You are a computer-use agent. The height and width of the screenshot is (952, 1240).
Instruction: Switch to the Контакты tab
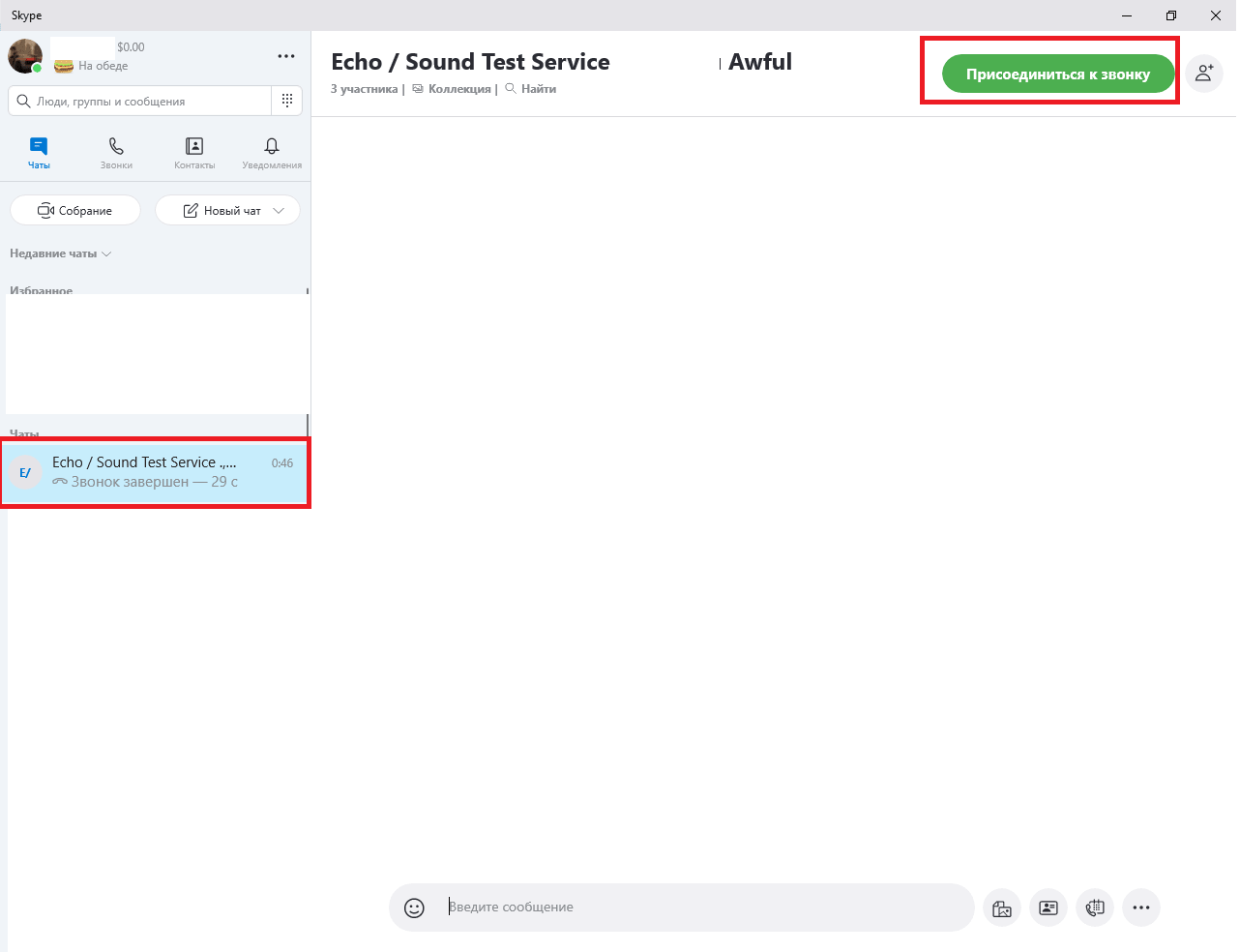(194, 153)
